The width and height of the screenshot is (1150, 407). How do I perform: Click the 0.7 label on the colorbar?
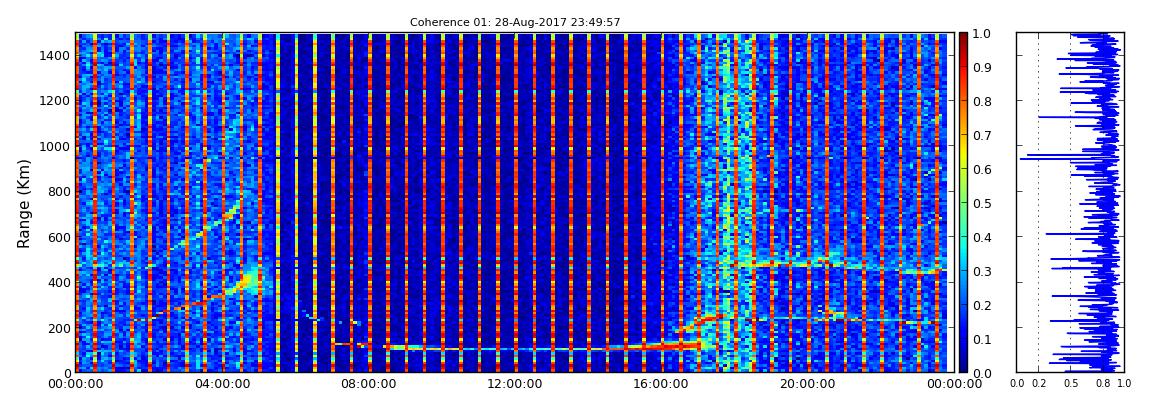tap(982, 136)
